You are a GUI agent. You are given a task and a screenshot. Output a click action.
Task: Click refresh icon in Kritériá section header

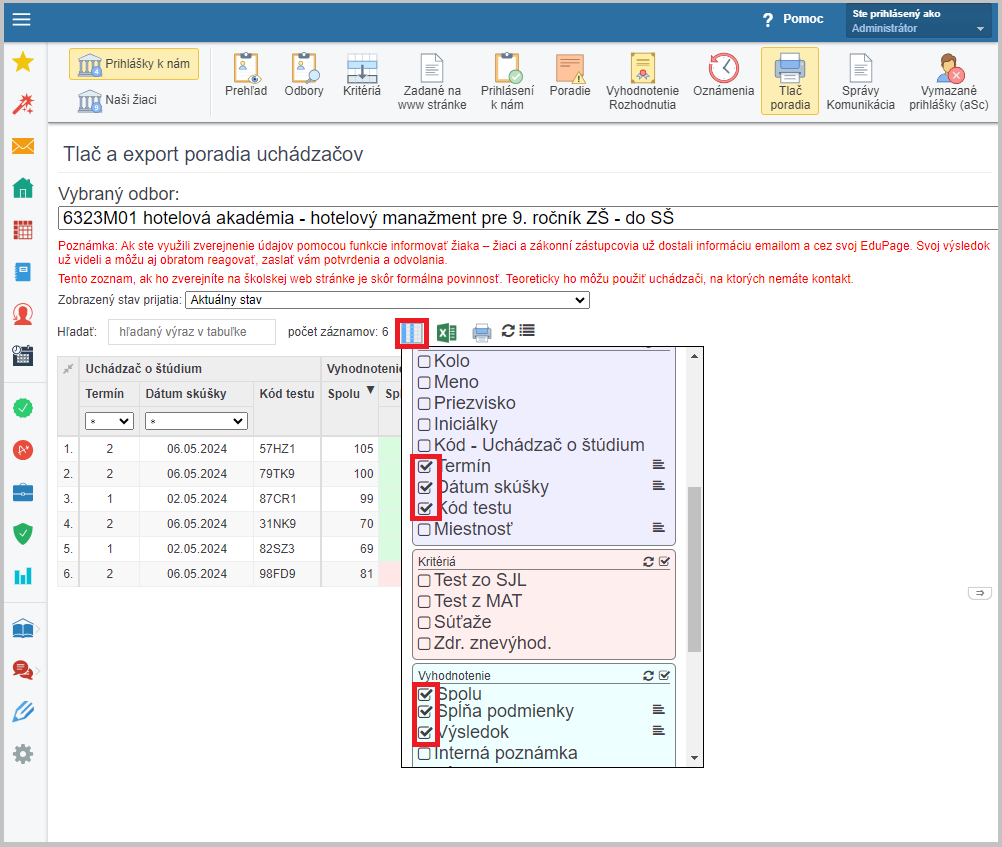click(x=649, y=561)
